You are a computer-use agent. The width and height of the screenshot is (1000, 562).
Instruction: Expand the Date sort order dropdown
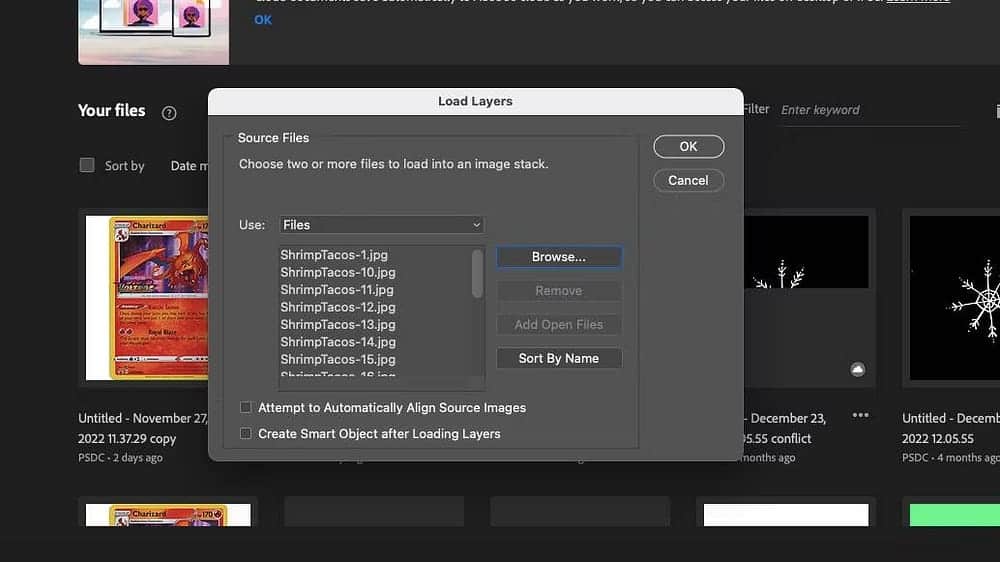[x=190, y=166]
